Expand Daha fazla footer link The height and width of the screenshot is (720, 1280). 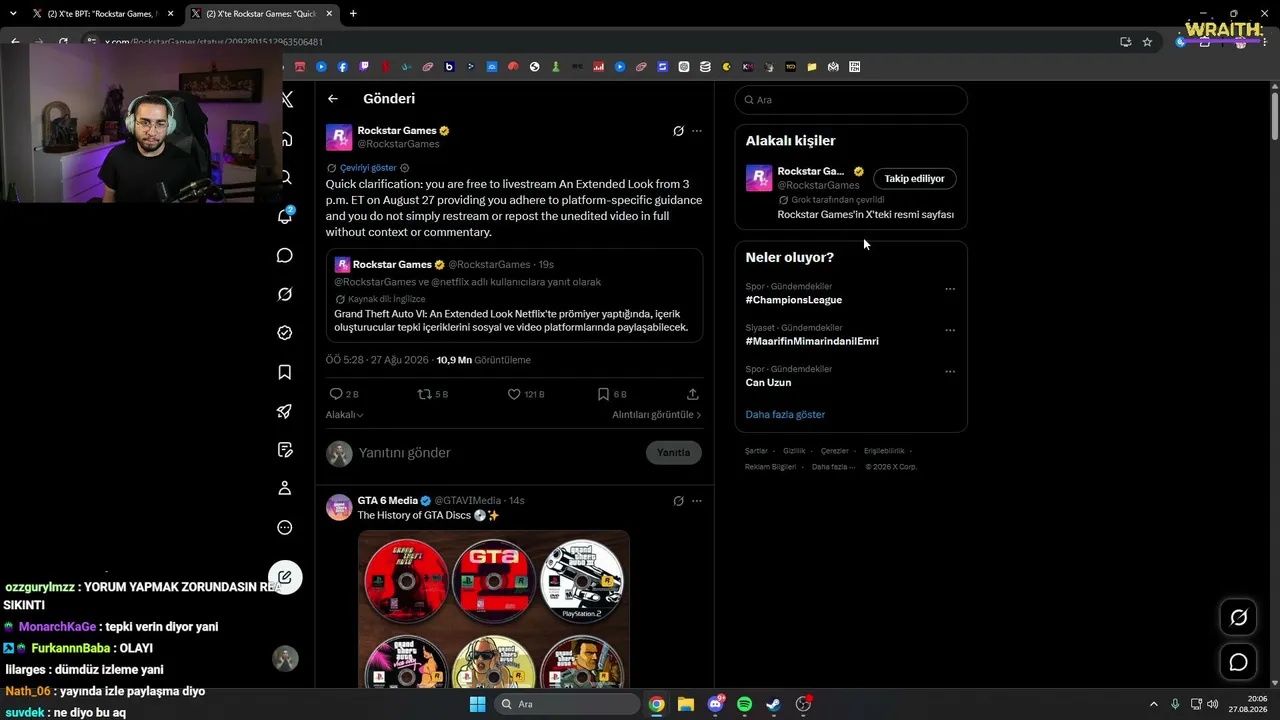coord(834,466)
